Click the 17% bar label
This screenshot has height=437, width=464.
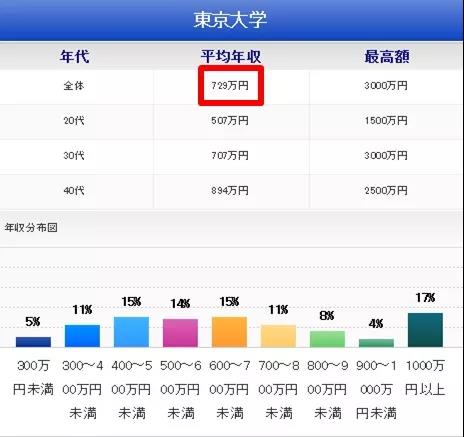pyautogui.click(x=425, y=297)
